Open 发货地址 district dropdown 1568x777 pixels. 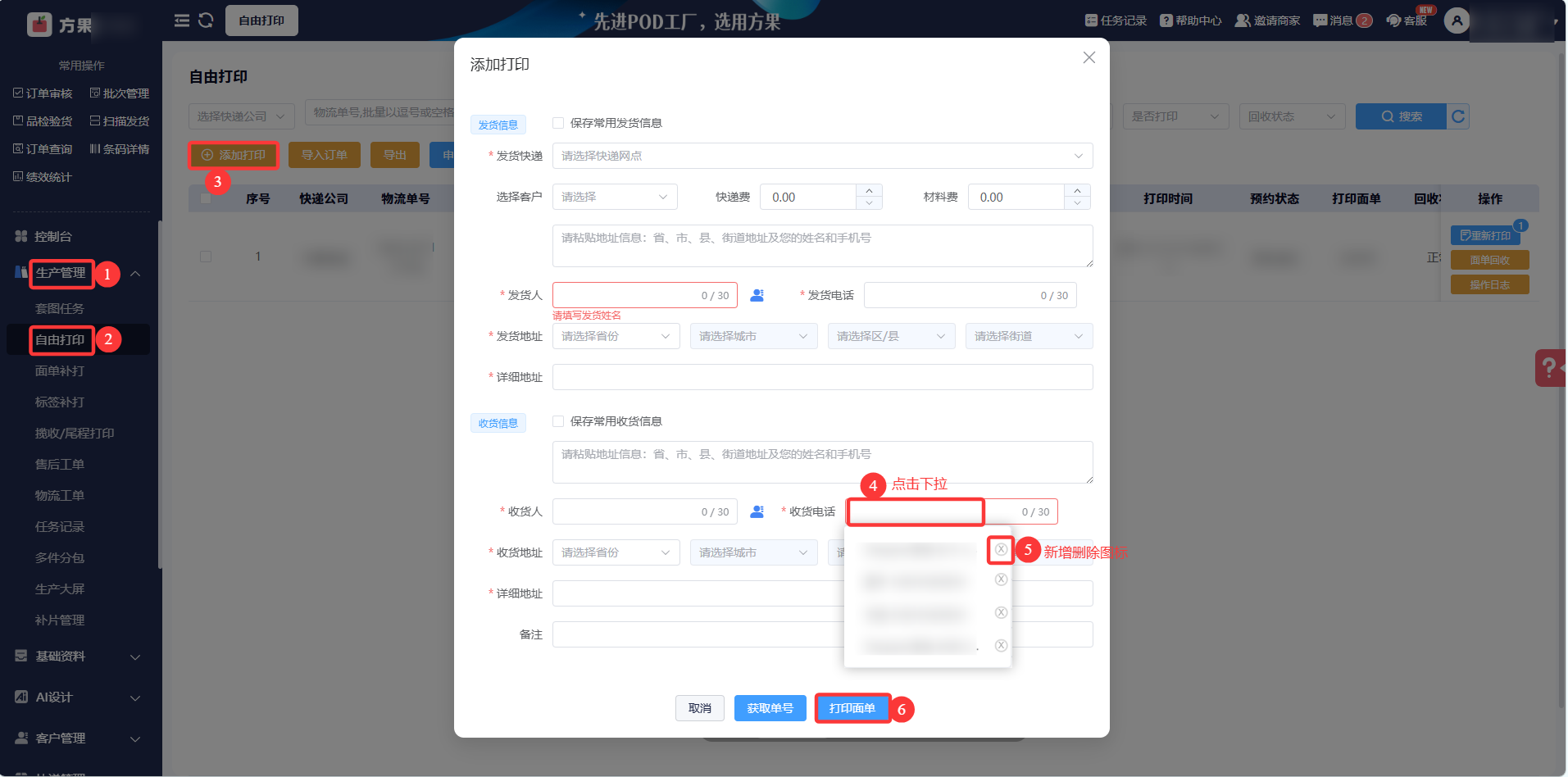pyautogui.click(x=891, y=336)
